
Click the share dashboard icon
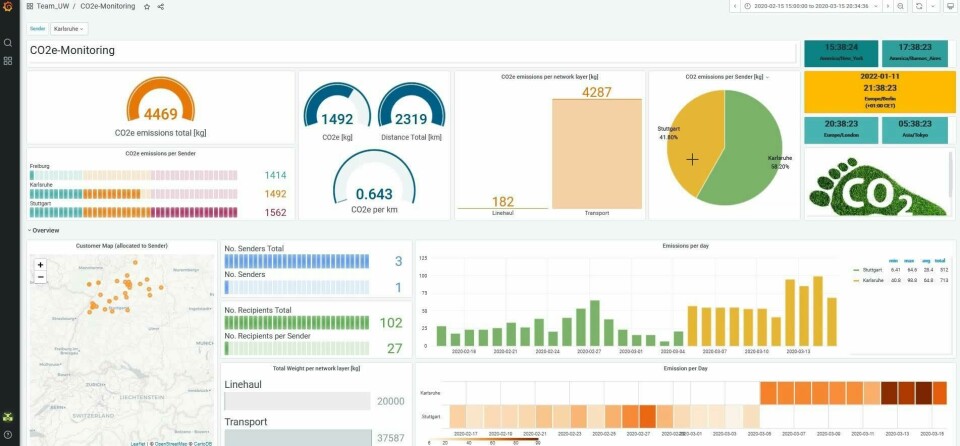point(161,7)
